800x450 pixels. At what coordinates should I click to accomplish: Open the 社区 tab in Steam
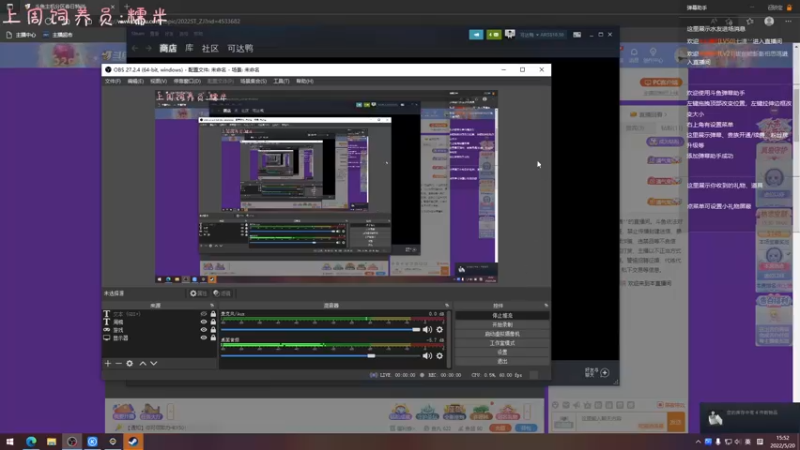(210, 48)
